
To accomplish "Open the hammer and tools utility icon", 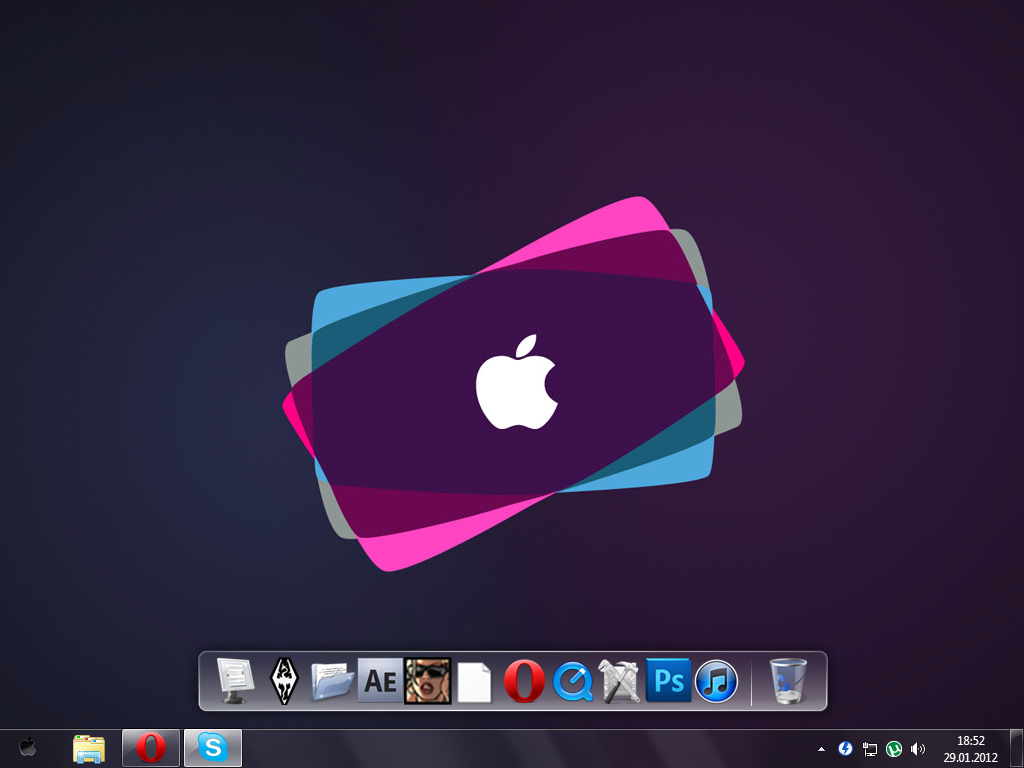I will (x=620, y=680).
